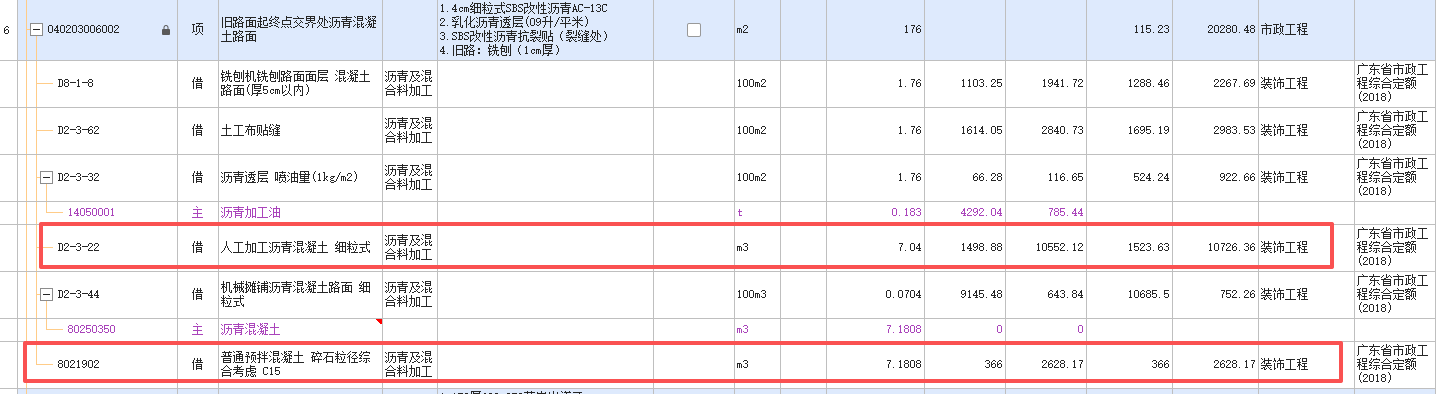Tick the checkbox in the 040203006002 row

click(695, 30)
